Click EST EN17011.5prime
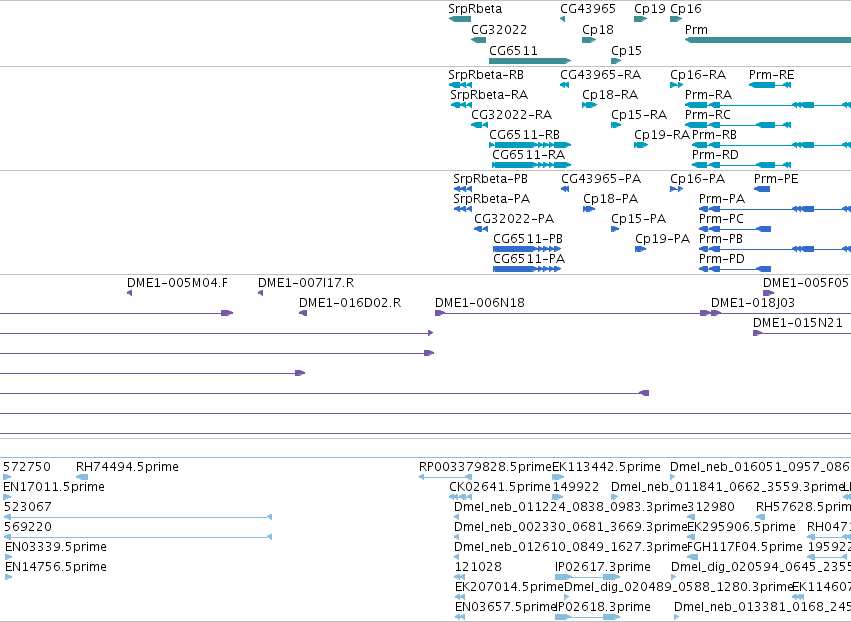The height and width of the screenshot is (622, 851). [x=7, y=497]
